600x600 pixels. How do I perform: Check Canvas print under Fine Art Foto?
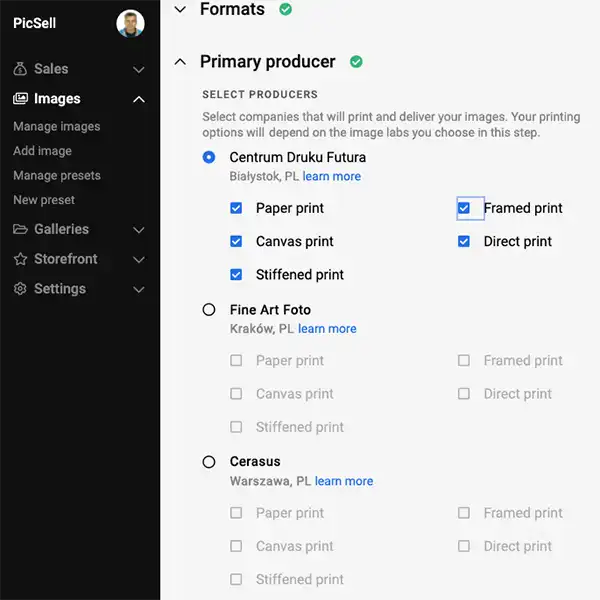(x=236, y=394)
